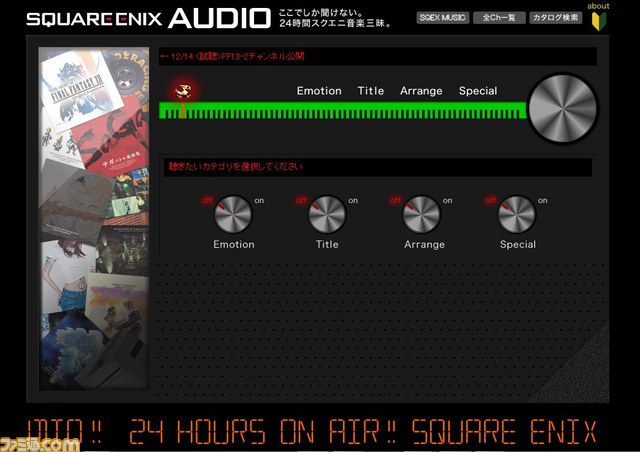Image resolution: width=640 pixels, height=452 pixels.
Task: Select Emotion above the tuner bar
Action: (319, 91)
